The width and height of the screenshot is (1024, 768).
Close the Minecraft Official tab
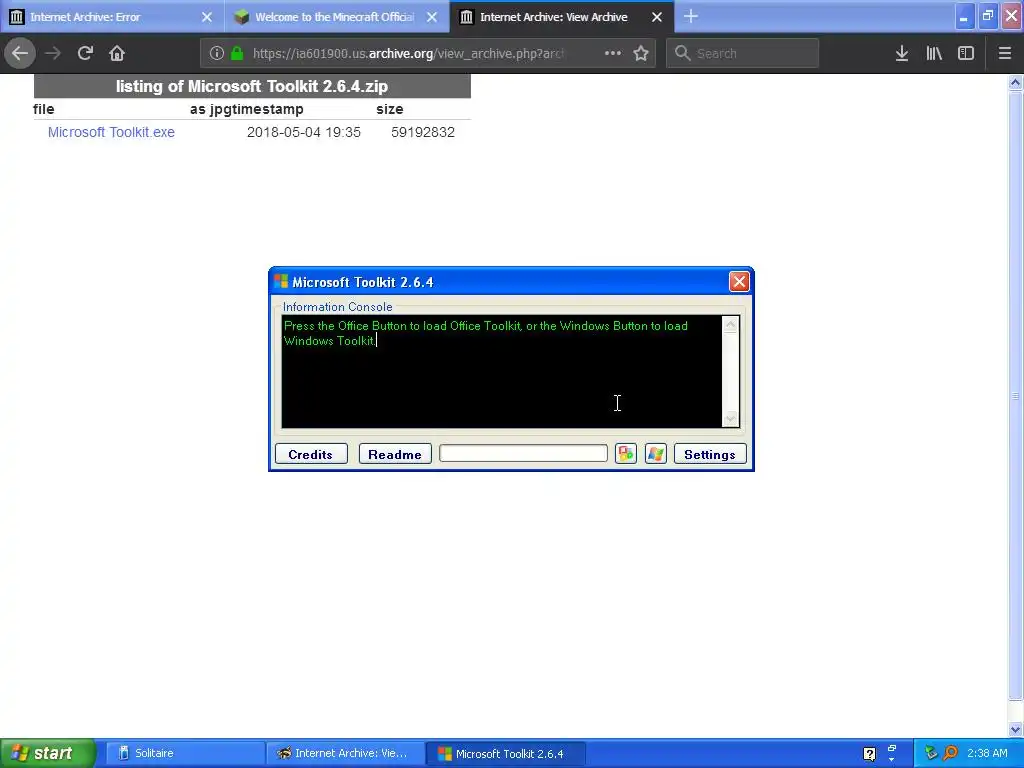432,17
